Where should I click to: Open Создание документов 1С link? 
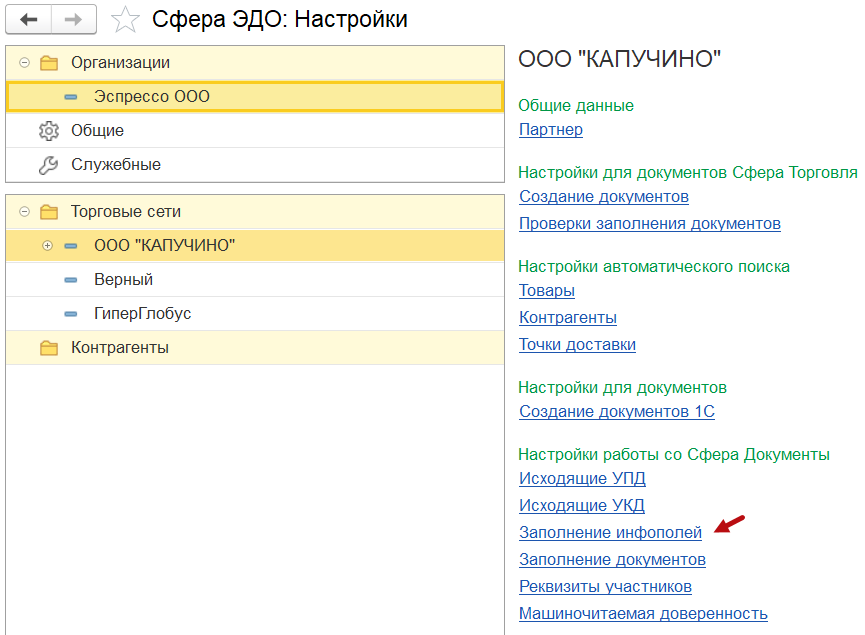(x=617, y=412)
